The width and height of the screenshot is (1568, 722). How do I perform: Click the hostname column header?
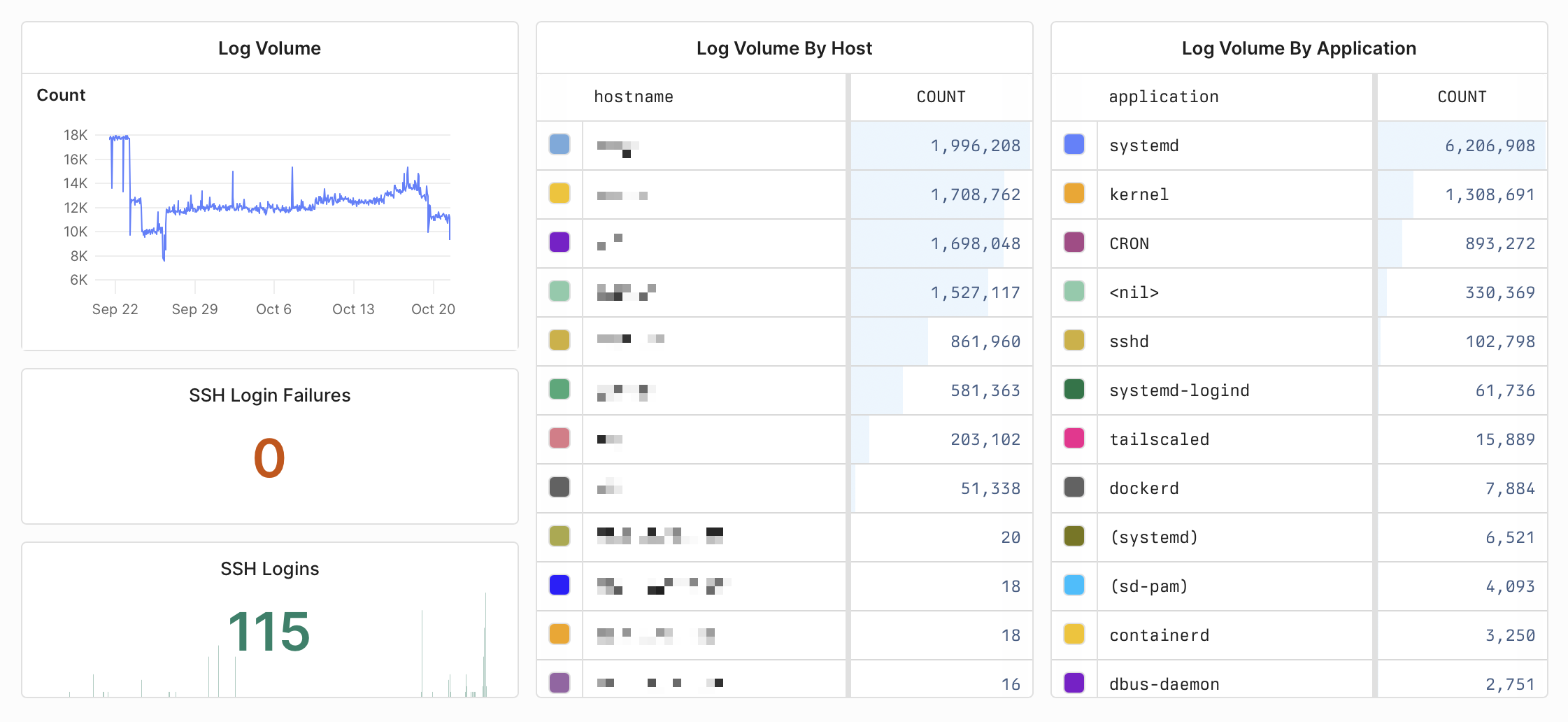(633, 97)
